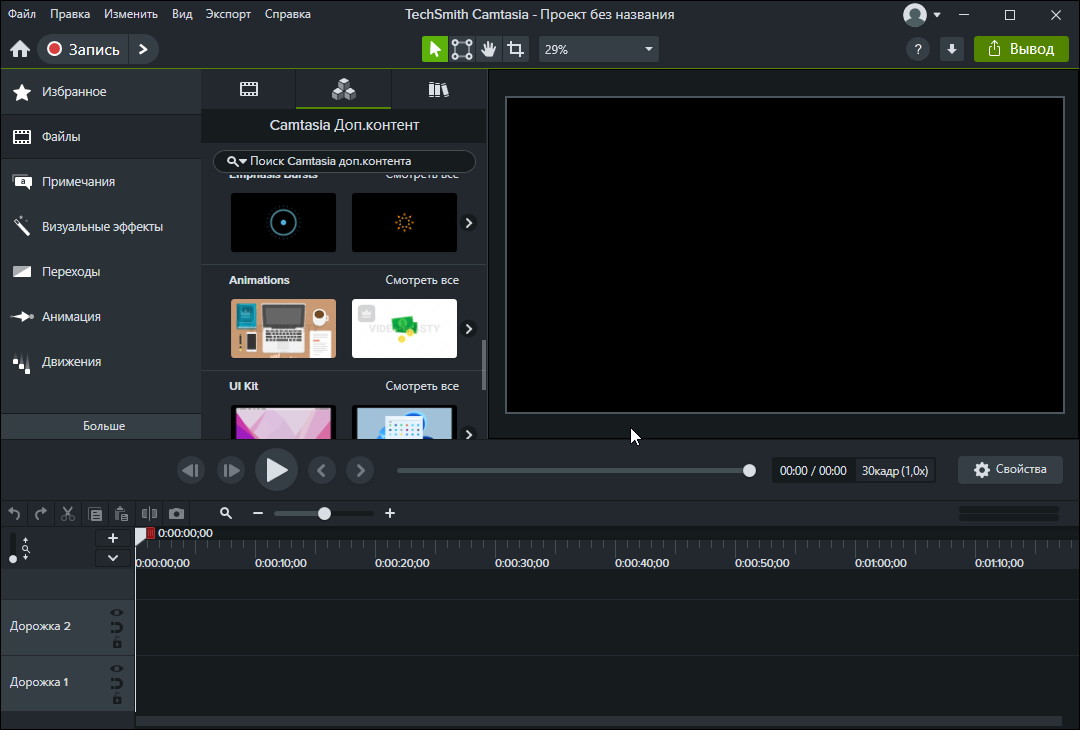Viewport: 1080px width, 730px height.
Task: Click Смотреть все for UI Kit
Action: click(422, 386)
